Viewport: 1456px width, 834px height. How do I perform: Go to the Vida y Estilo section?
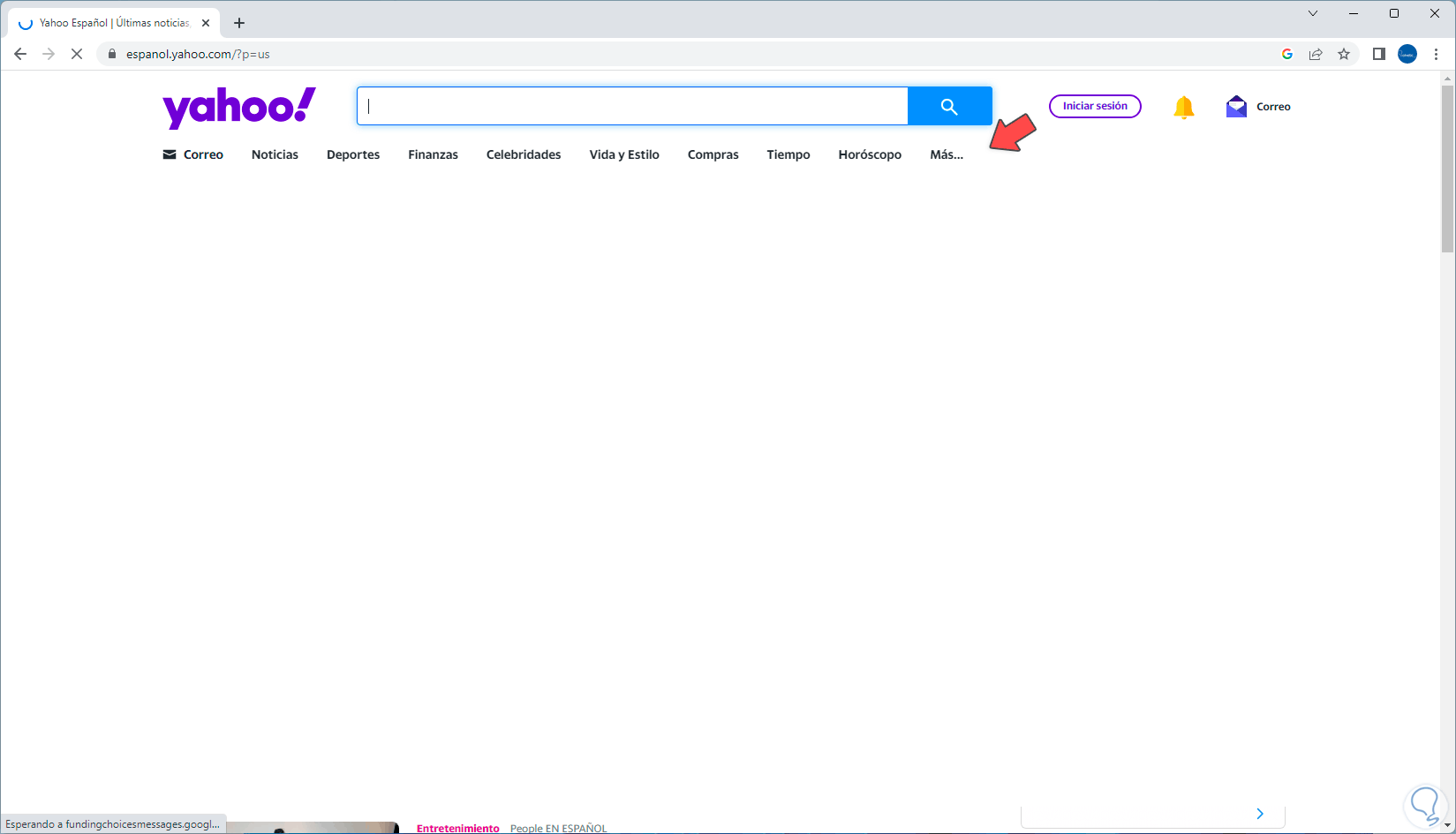[624, 154]
